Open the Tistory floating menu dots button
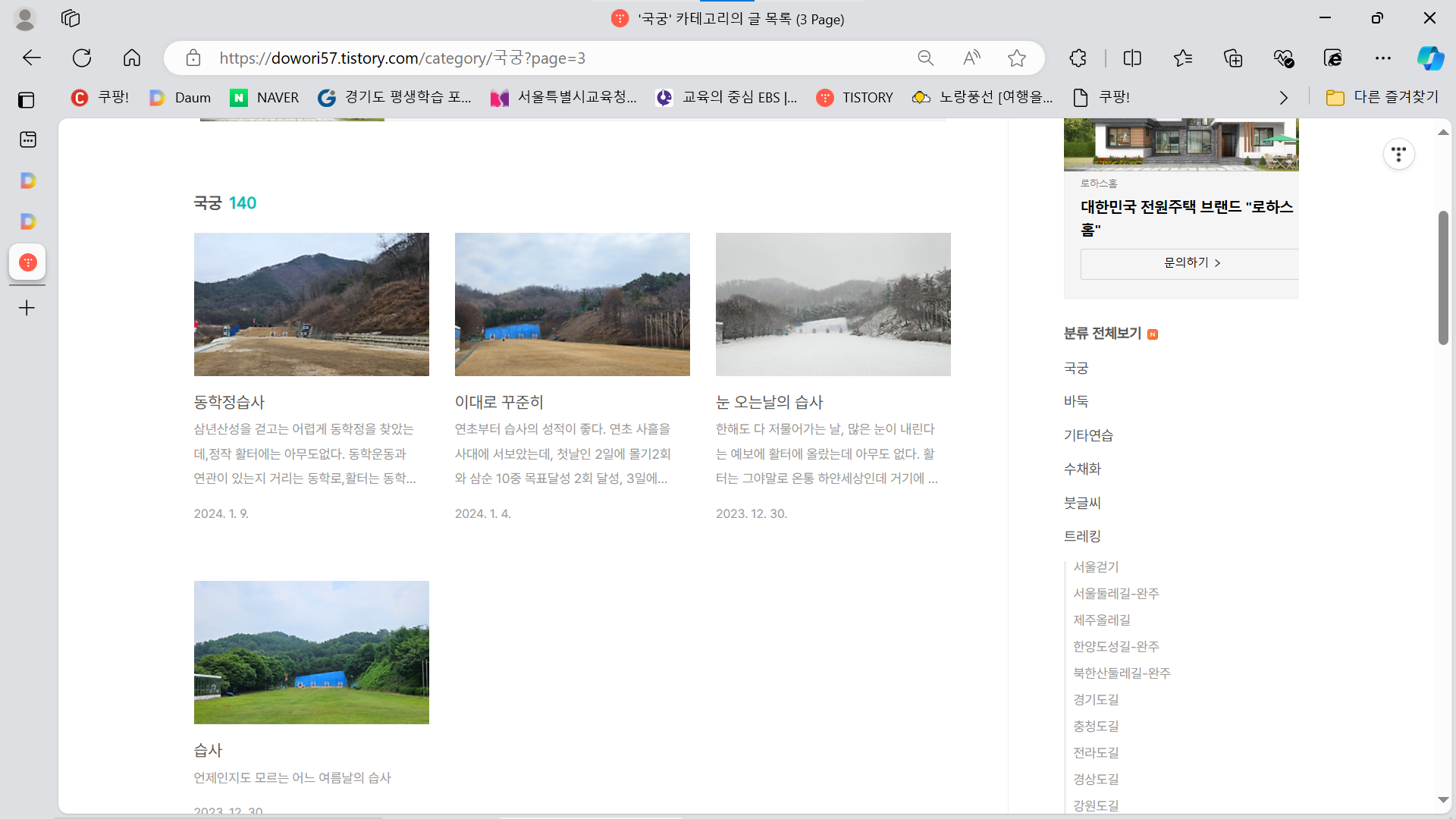 coord(1398,155)
